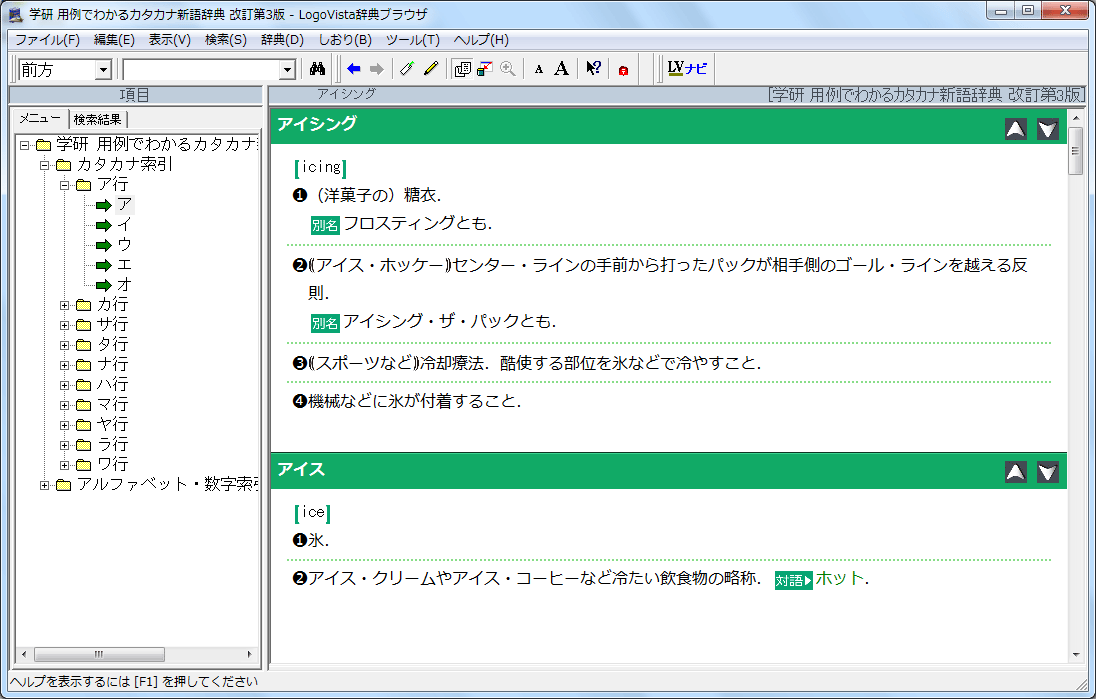Click the blue back arrow
Viewport: 1096px width, 699px height.
tap(353, 69)
